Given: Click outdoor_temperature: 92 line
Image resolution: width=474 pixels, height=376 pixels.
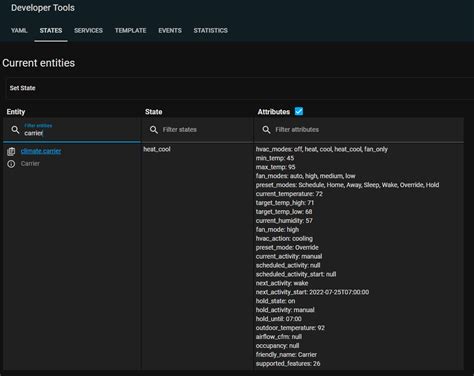Looking at the screenshot, I should tap(290, 328).
